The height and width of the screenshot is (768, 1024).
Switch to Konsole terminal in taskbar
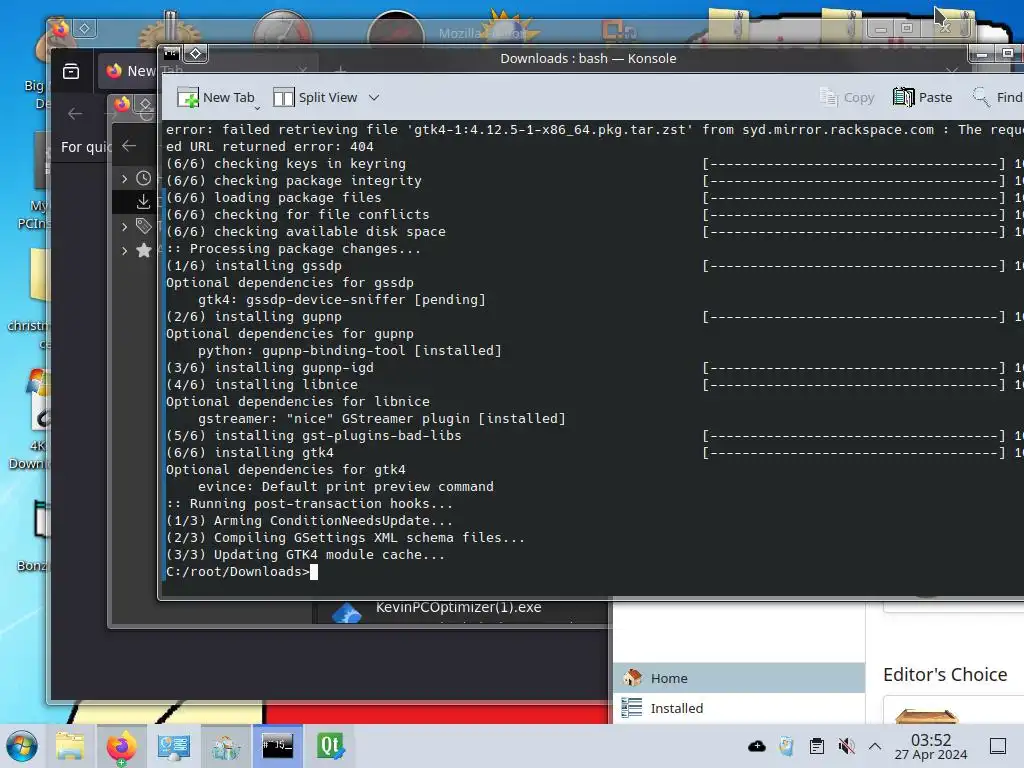point(278,746)
